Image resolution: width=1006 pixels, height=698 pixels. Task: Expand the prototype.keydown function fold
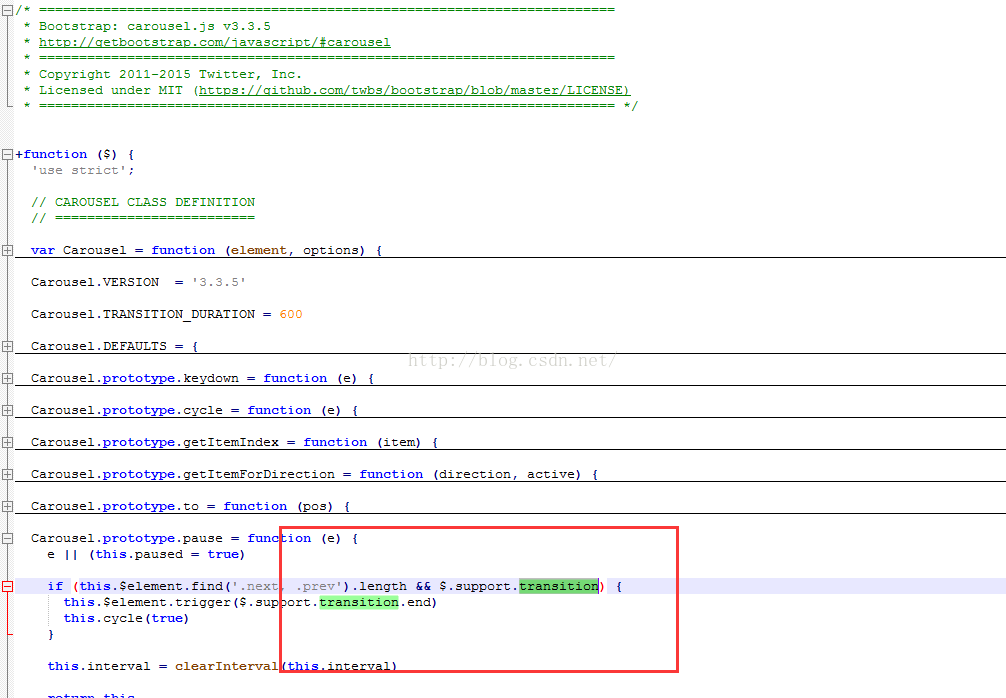point(7,379)
